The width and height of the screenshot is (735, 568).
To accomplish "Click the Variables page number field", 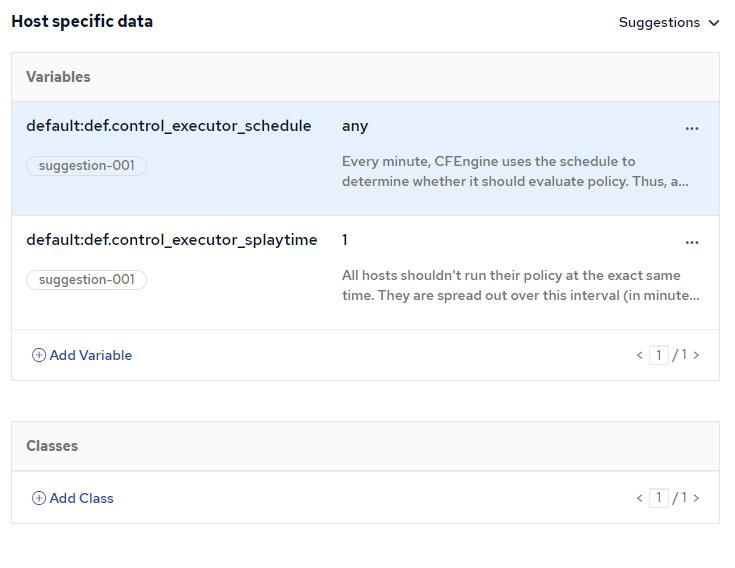I will click(x=658, y=355).
